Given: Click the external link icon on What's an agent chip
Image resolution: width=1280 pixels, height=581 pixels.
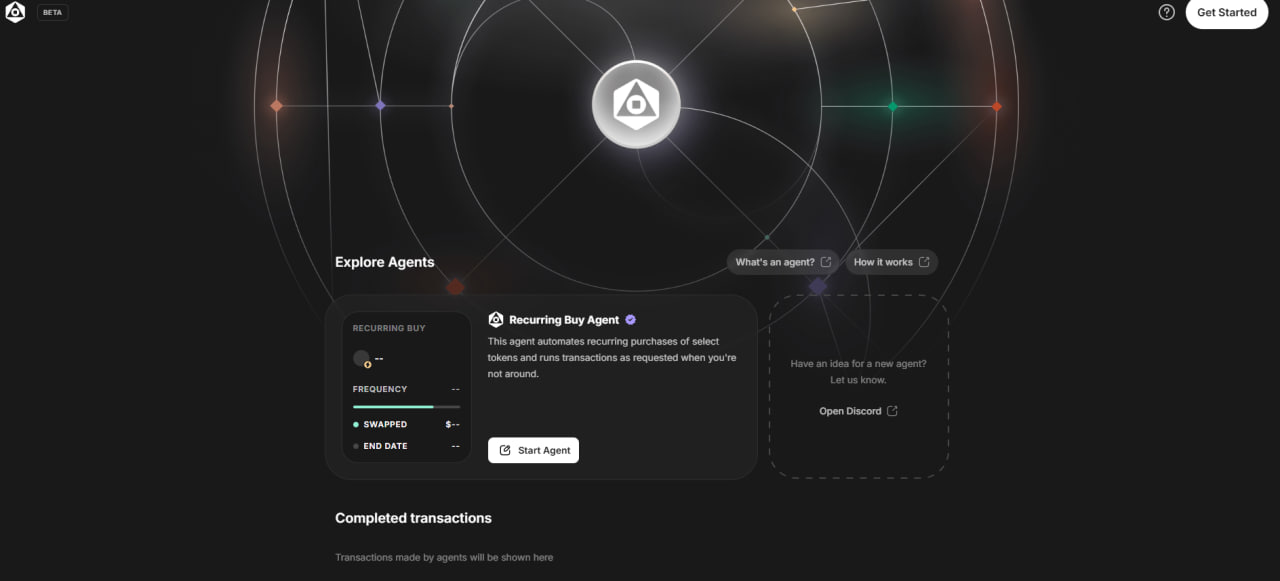Looking at the screenshot, I should [x=826, y=261].
